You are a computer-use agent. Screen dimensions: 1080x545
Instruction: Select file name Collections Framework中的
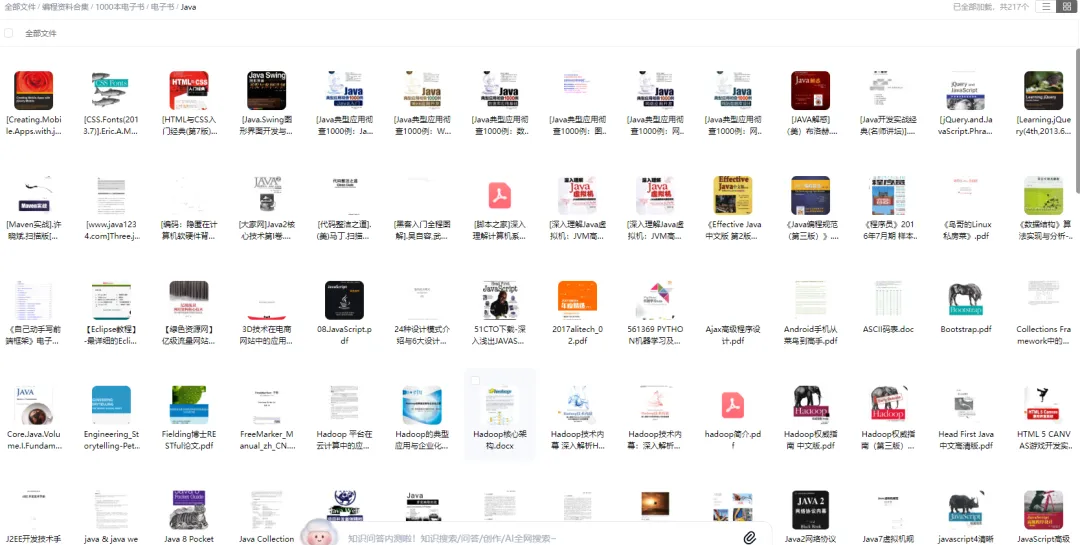click(x=1043, y=335)
